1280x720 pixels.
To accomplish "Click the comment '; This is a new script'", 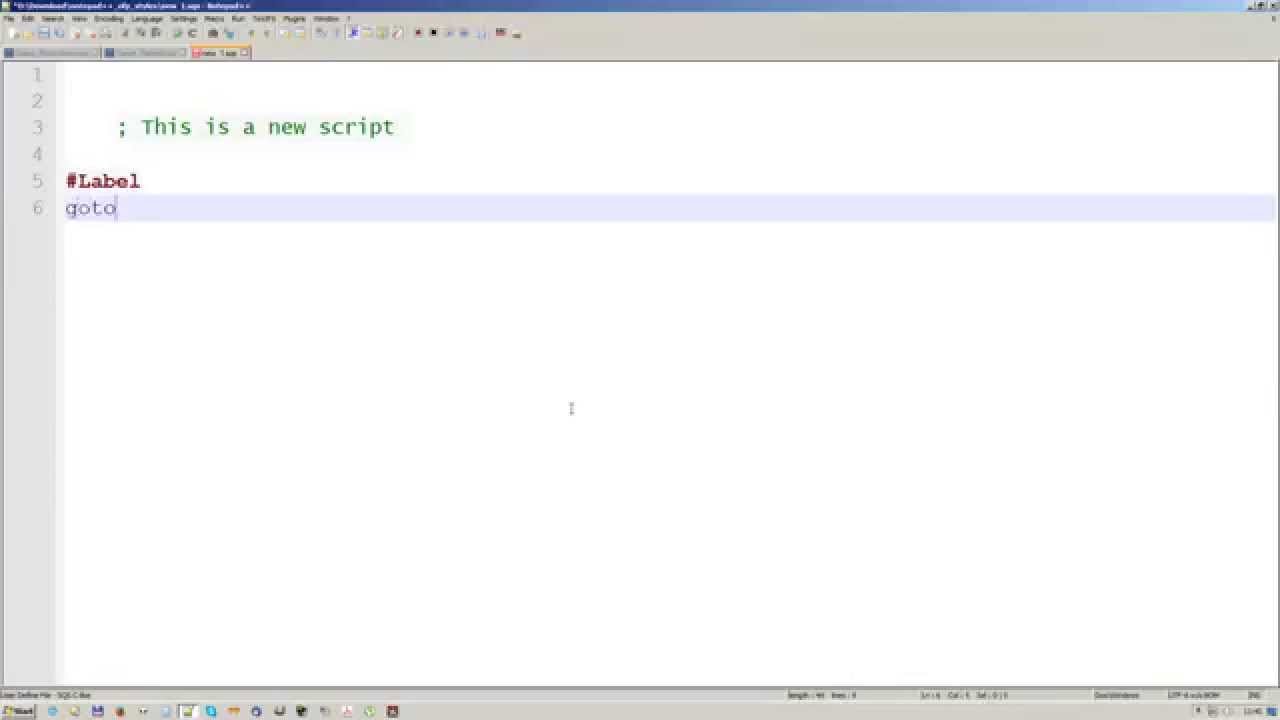I will 256,127.
